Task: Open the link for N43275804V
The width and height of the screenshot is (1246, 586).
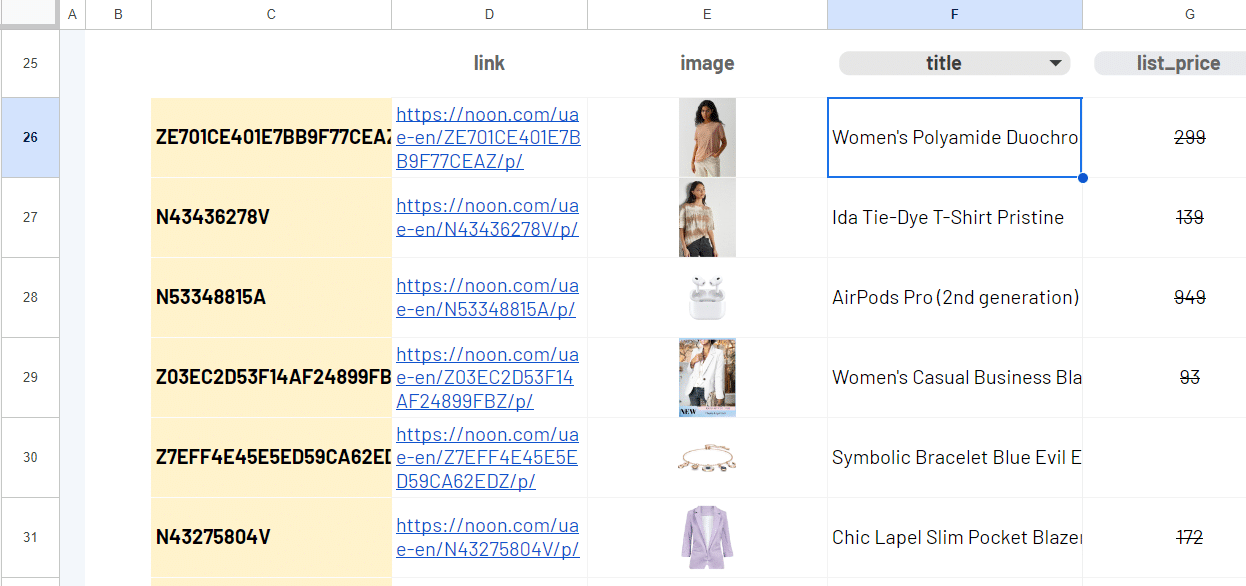Action: [487, 538]
